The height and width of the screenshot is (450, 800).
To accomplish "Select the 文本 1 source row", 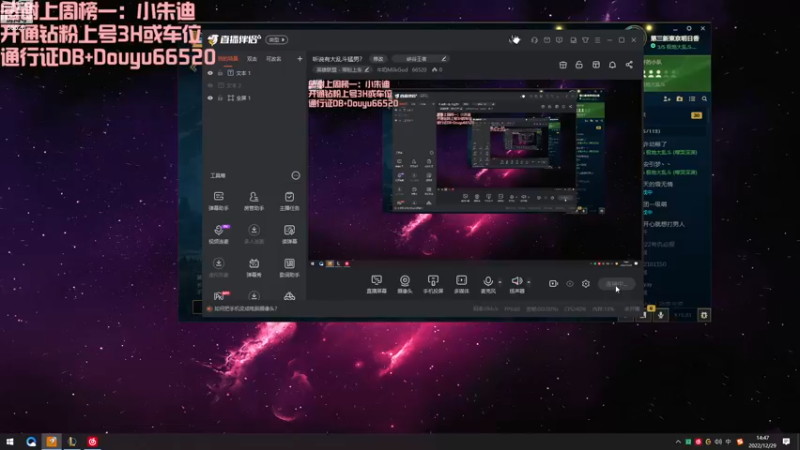I will tap(255, 73).
